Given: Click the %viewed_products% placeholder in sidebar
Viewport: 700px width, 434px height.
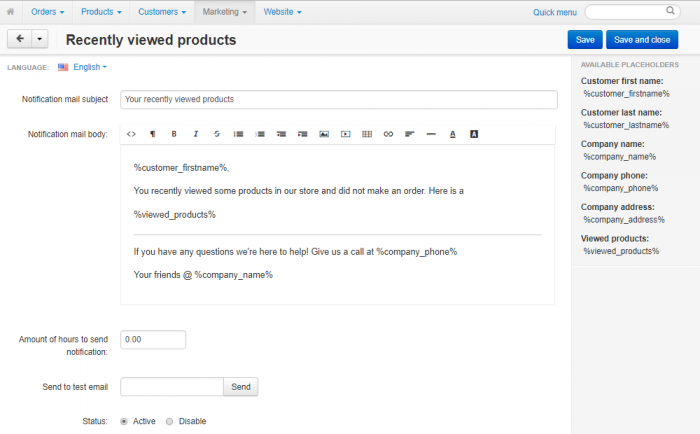Looking at the screenshot, I should [x=621, y=251].
